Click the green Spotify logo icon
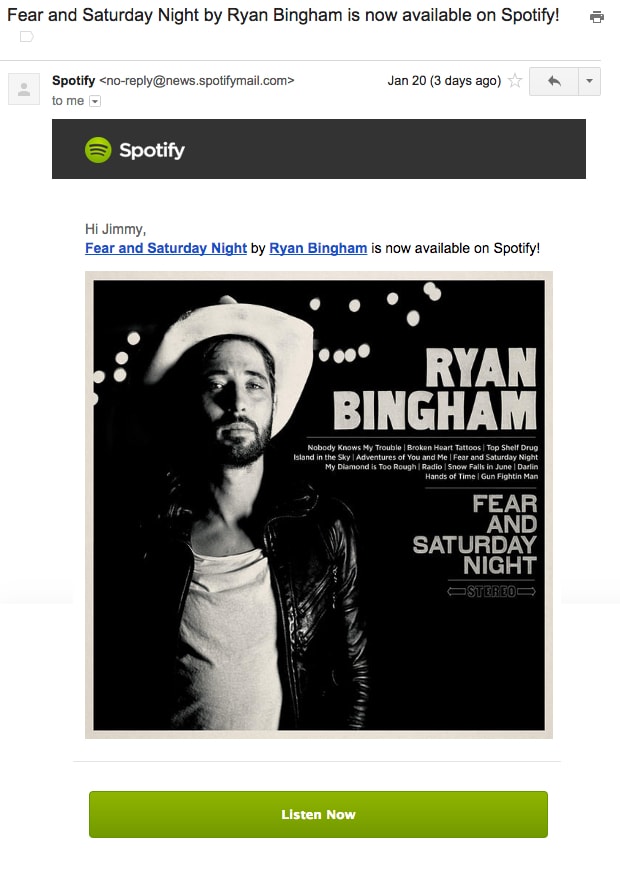 pos(98,150)
